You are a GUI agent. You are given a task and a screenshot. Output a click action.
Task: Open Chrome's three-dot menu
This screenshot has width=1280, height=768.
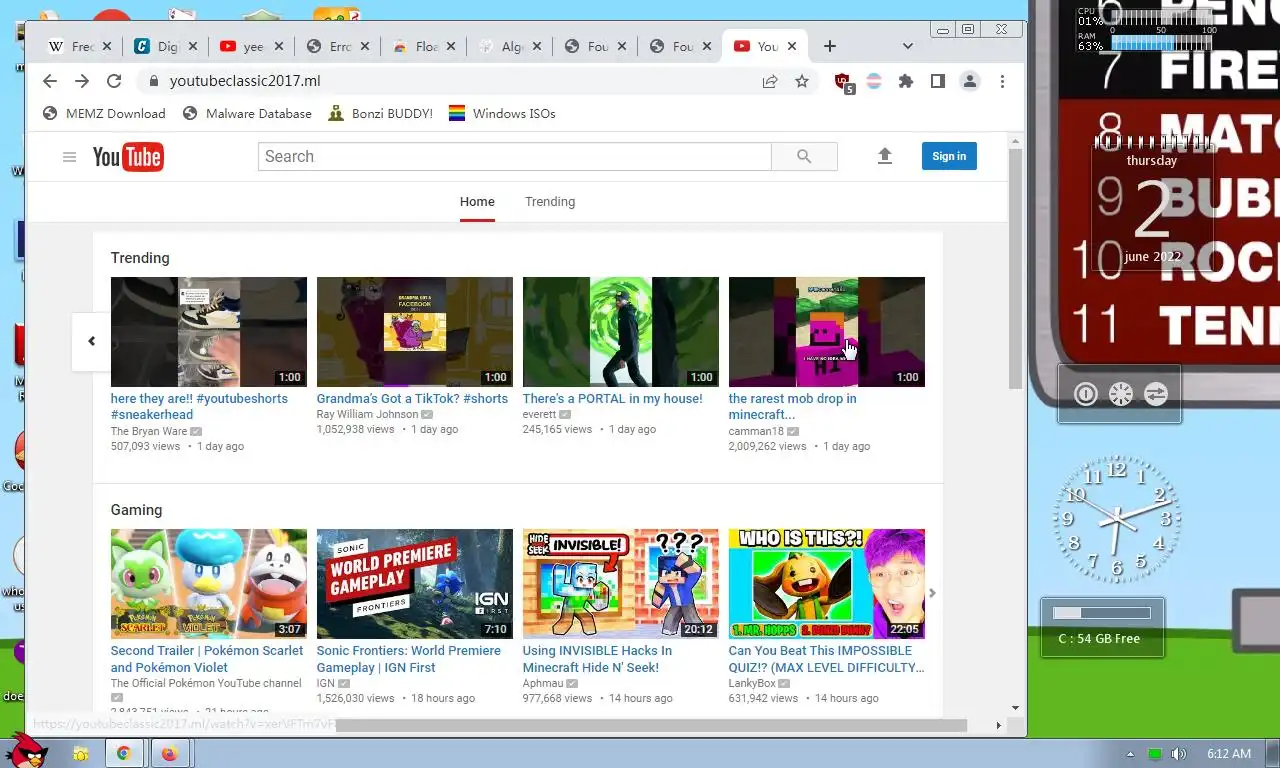[x=1002, y=82]
